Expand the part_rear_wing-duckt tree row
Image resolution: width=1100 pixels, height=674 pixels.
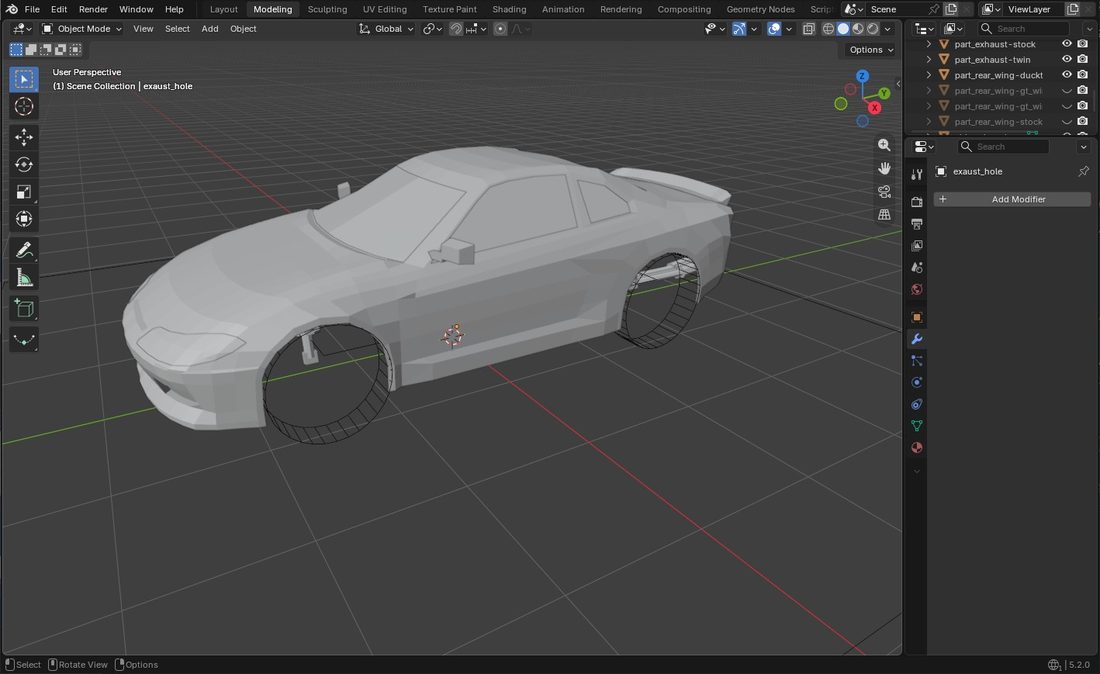[929, 74]
